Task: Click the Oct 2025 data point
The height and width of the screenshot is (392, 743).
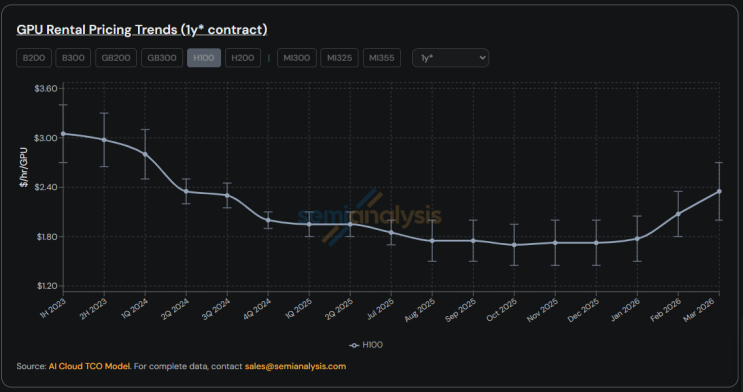Action: [x=514, y=245]
